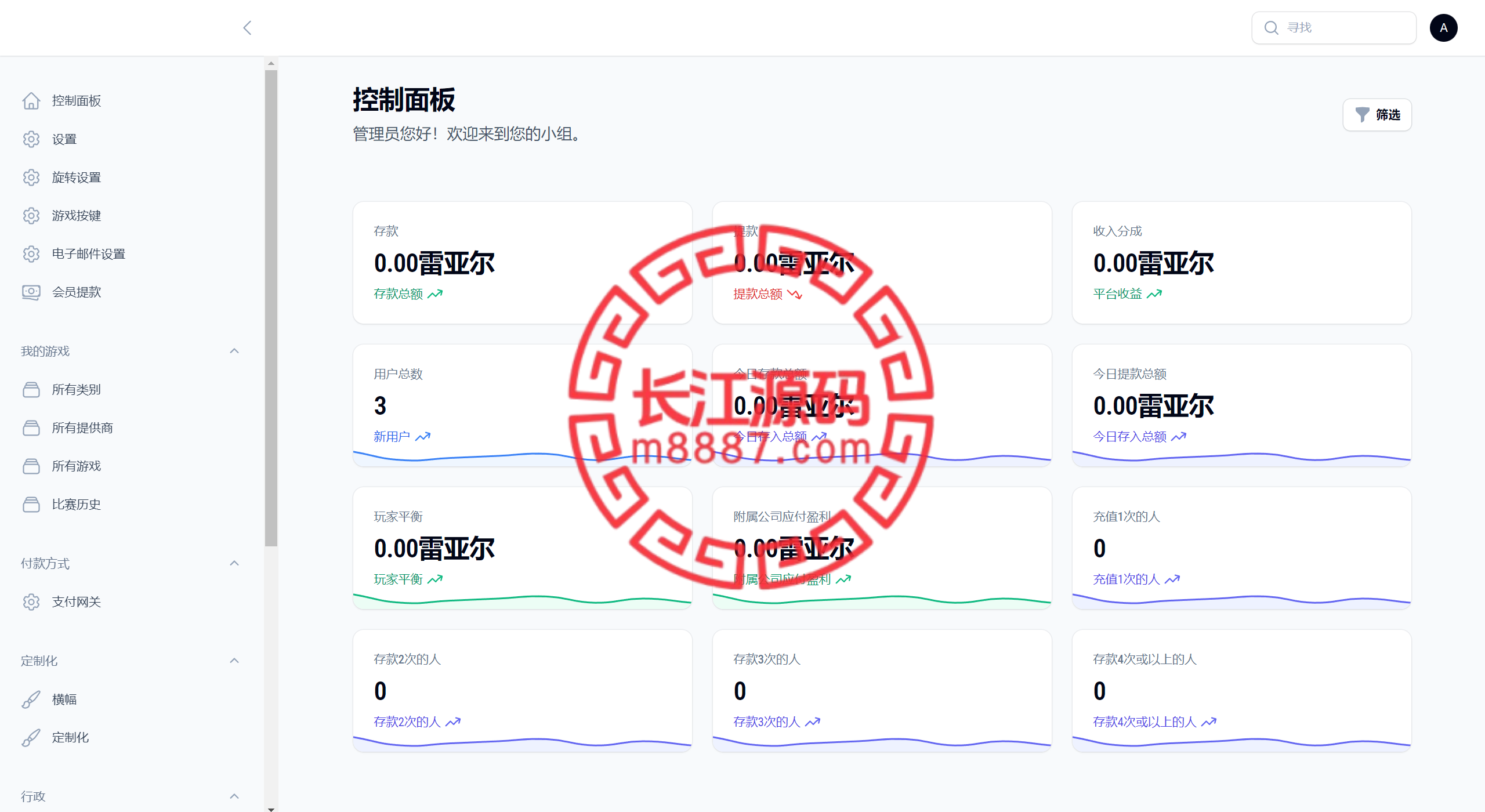Click the 今日存入总额 link under 今日提款总额

click(1130, 437)
